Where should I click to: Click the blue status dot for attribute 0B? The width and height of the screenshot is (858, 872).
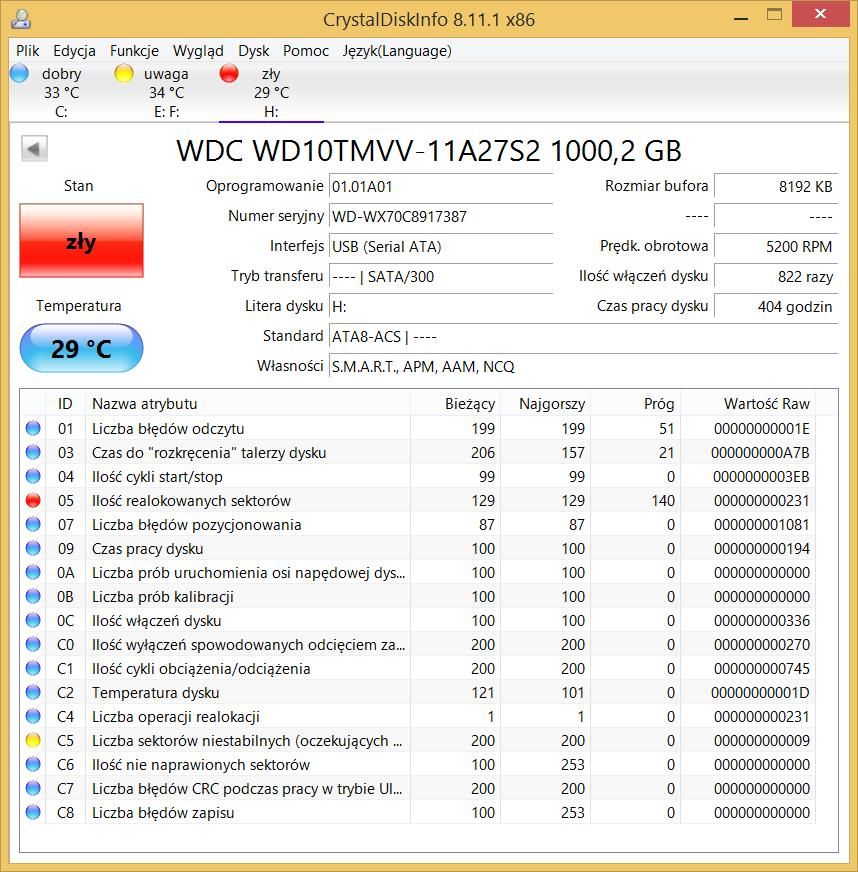[33, 596]
